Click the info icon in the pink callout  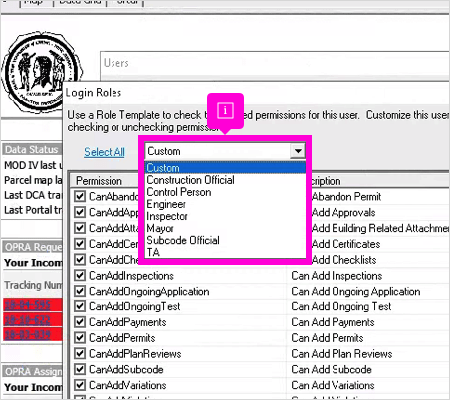(225, 110)
